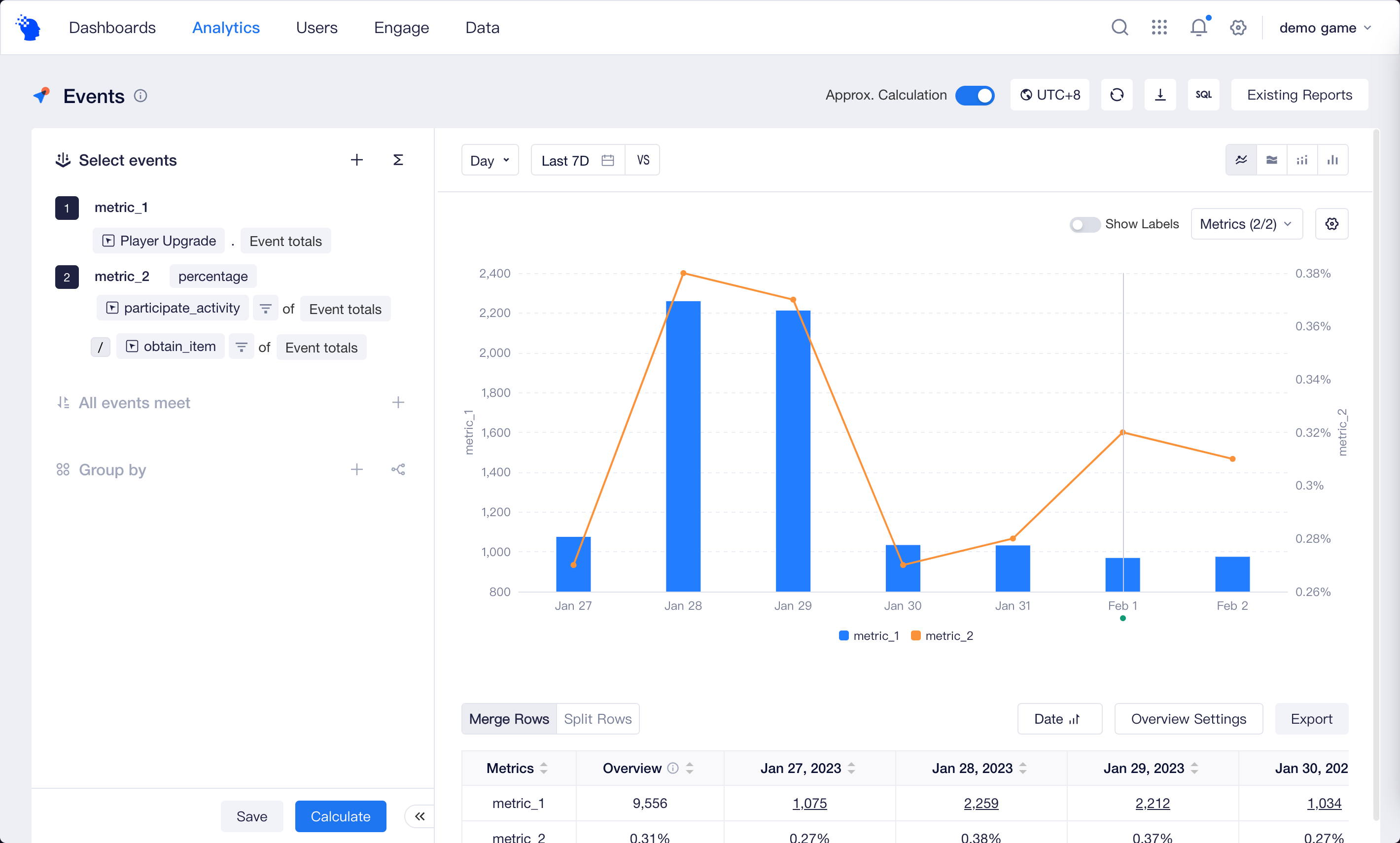
Task: Refresh the report data
Action: click(1117, 95)
